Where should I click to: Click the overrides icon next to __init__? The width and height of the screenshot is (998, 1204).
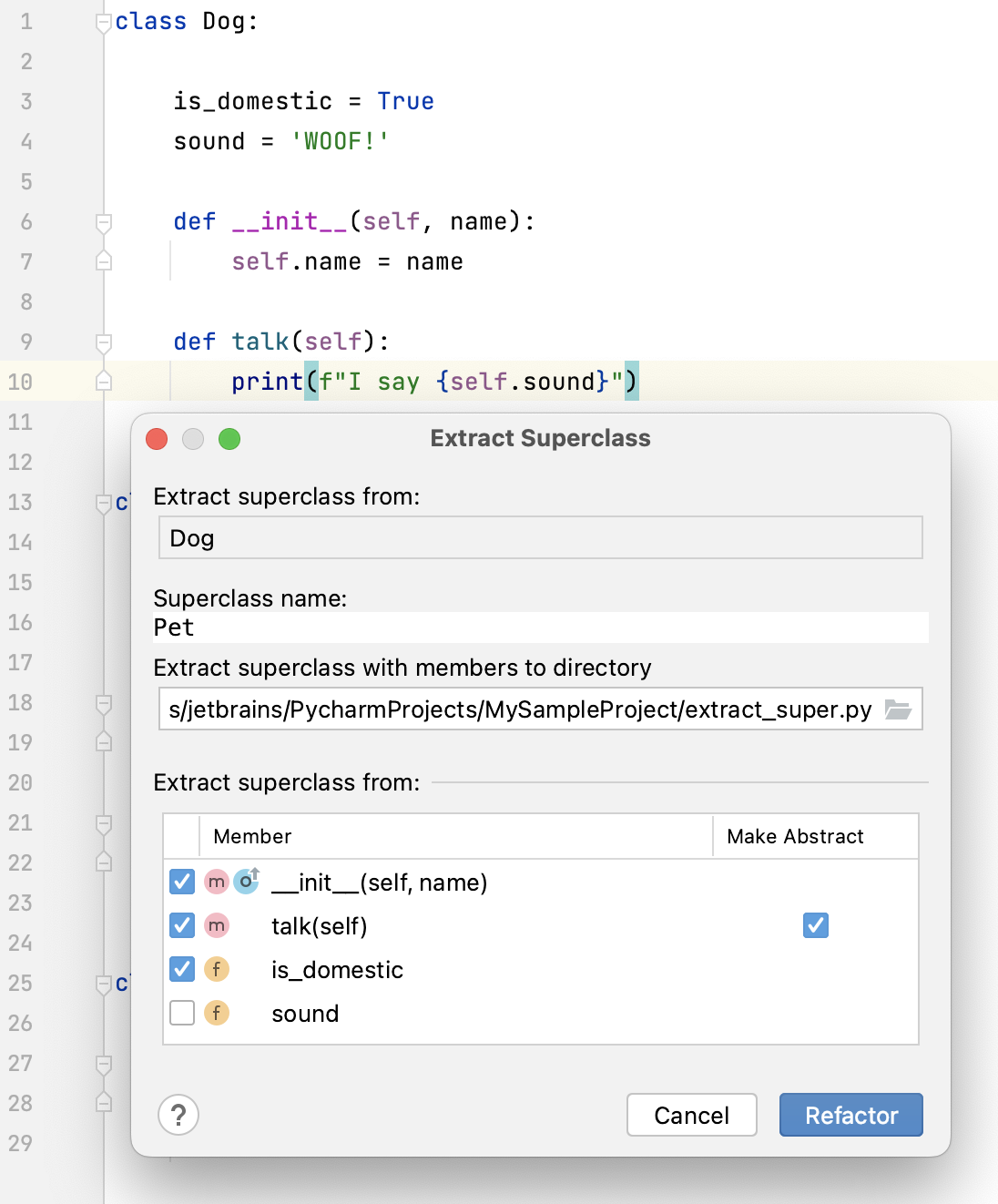pyautogui.click(x=244, y=881)
